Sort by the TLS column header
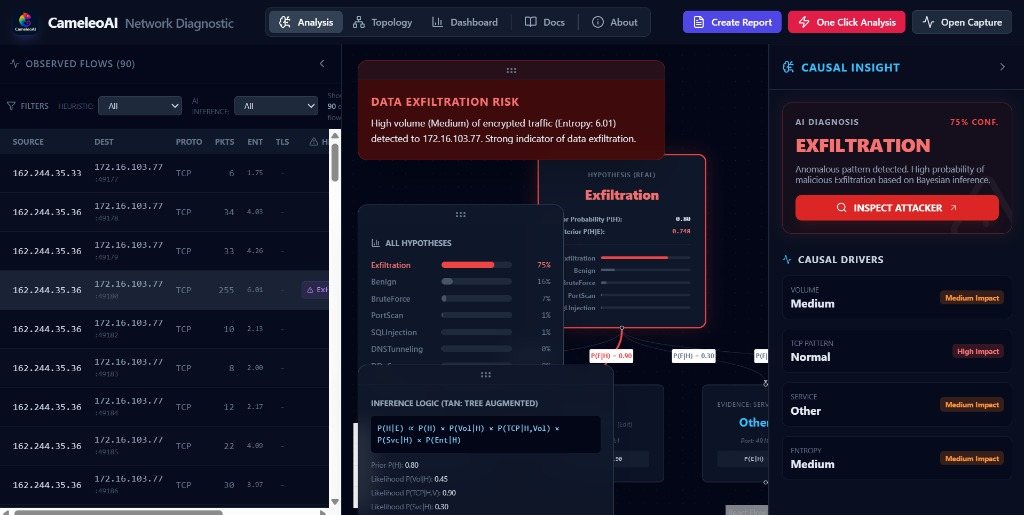The image size is (1024, 515). (x=282, y=142)
